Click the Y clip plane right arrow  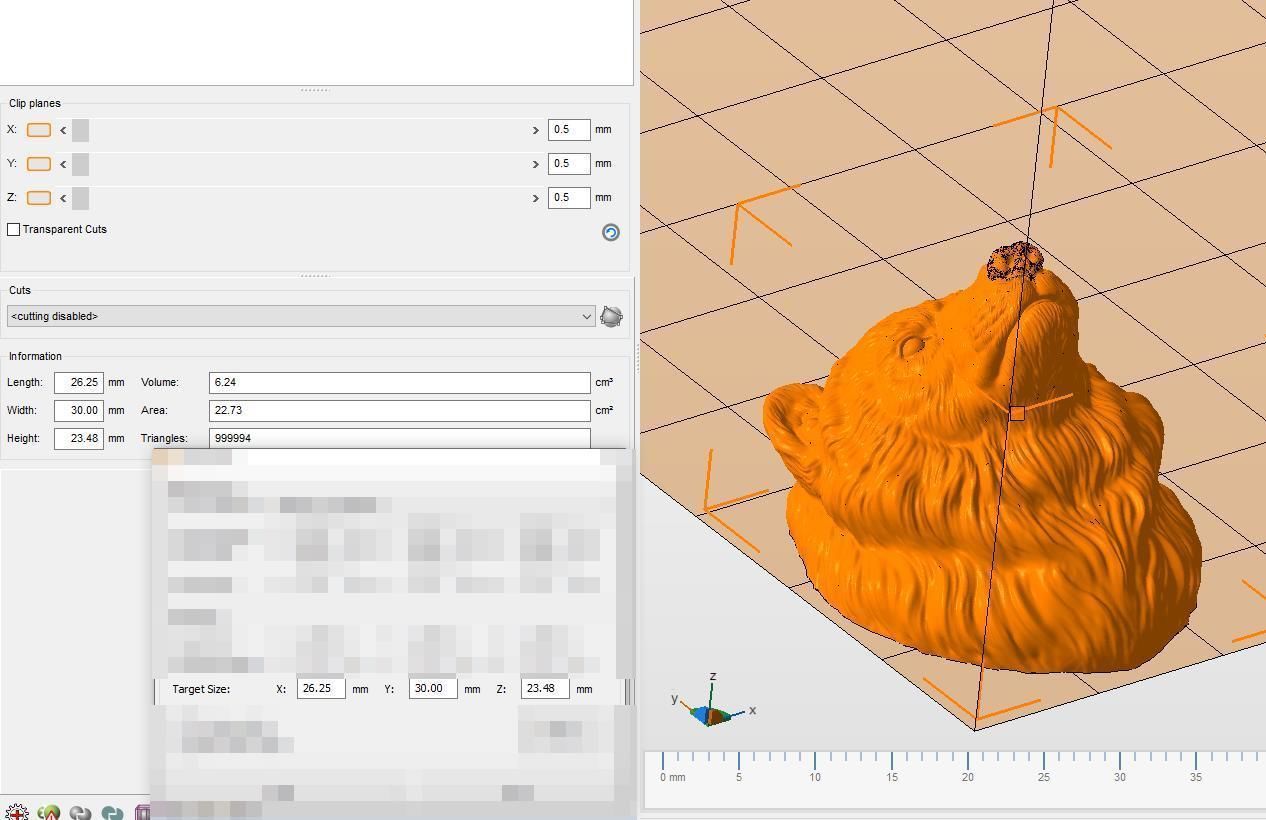[535, 164]
